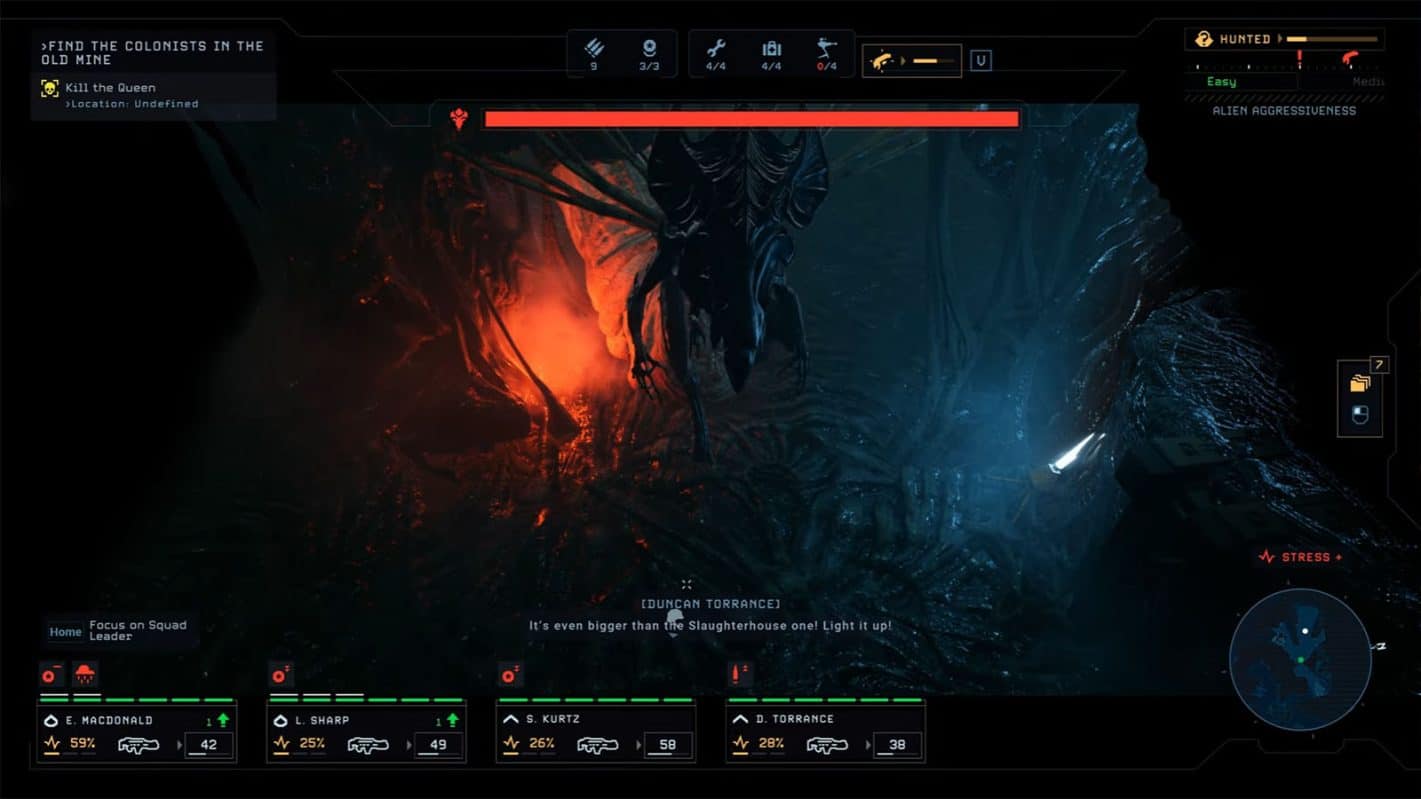Click the orange flamethrower special weapon icon
Screen dimensions: 1421x799
click(883, 60)
